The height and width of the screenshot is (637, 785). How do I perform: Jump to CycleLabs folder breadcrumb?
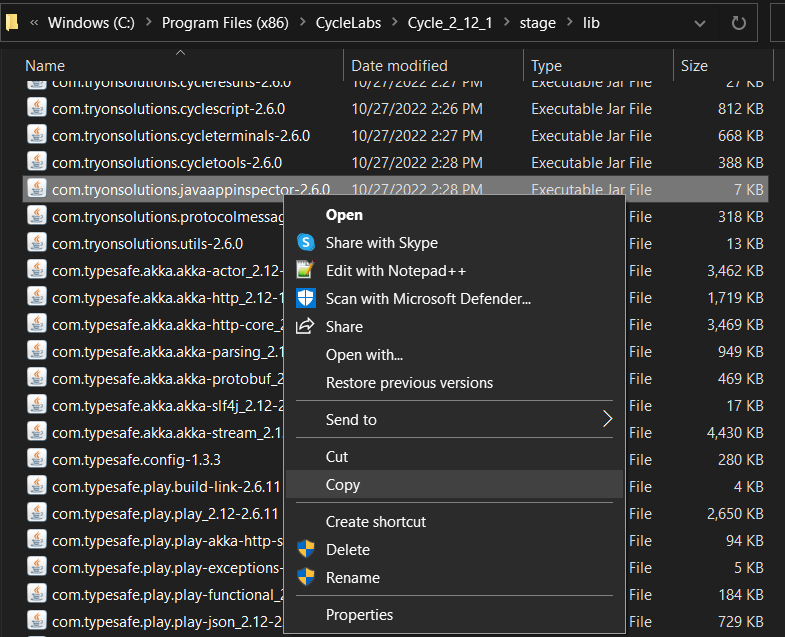348,23
